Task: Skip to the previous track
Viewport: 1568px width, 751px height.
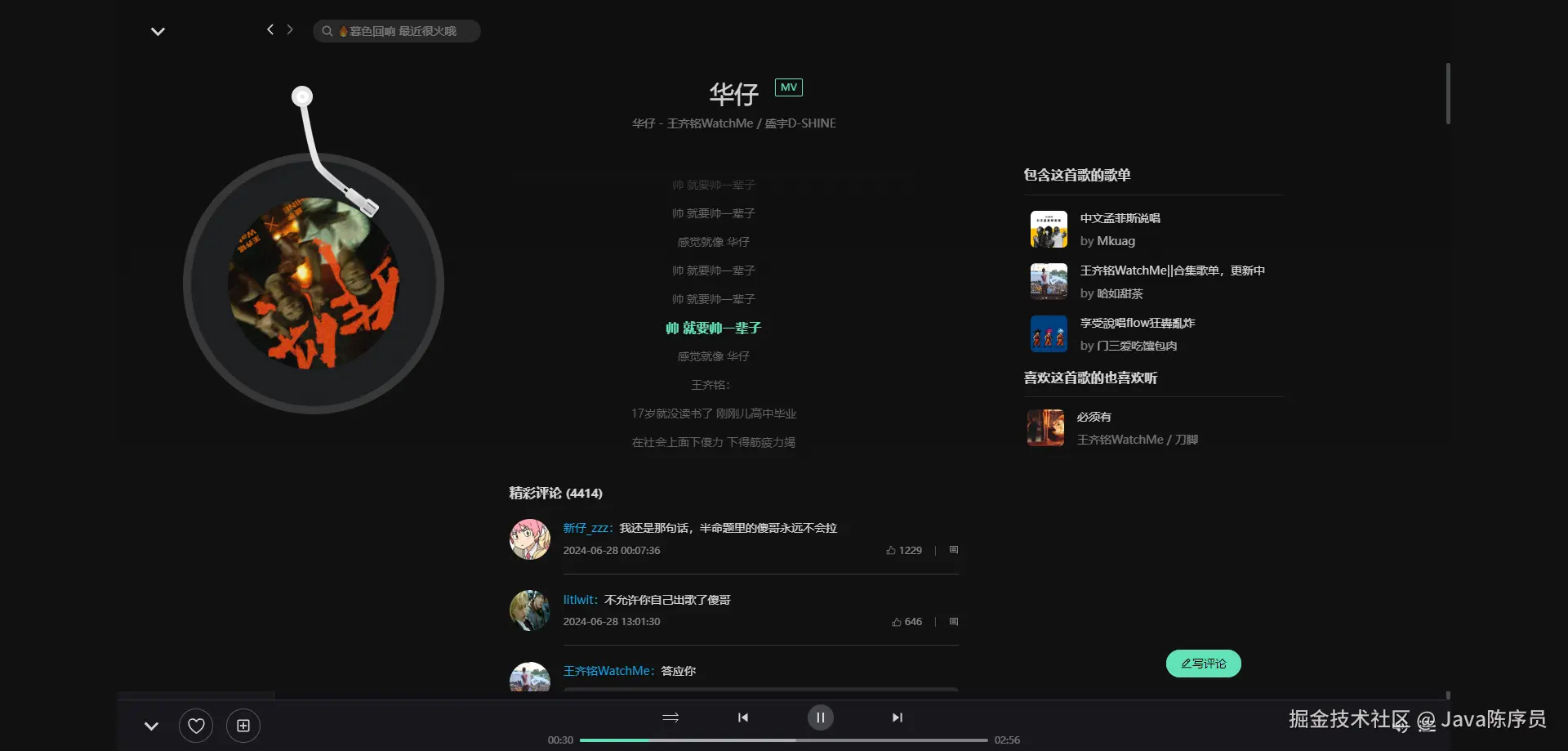Action: [x=743, y=717]
